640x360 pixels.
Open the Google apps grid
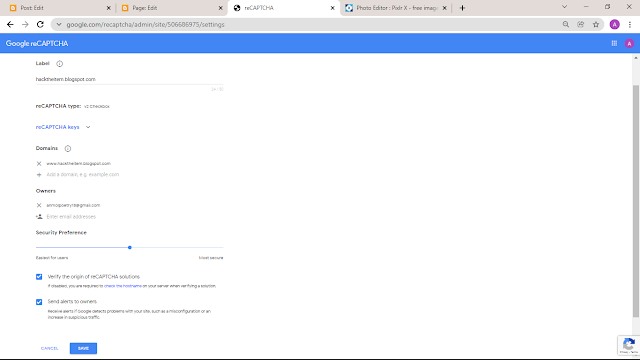[614, 43]
